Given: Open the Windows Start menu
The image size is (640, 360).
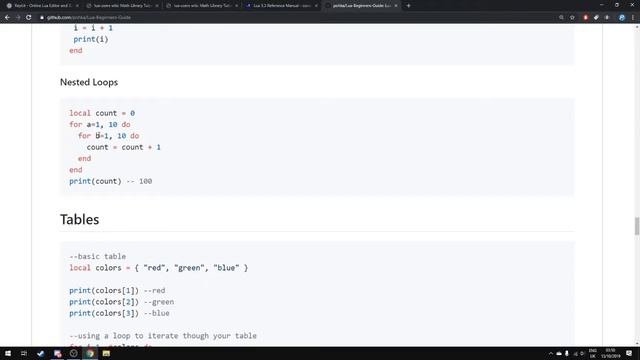Looking at the screenshot, I should click(8, 353).
